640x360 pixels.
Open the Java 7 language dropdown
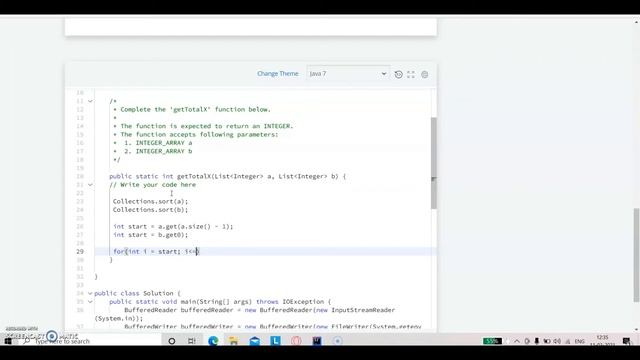[x=348, y=74]
